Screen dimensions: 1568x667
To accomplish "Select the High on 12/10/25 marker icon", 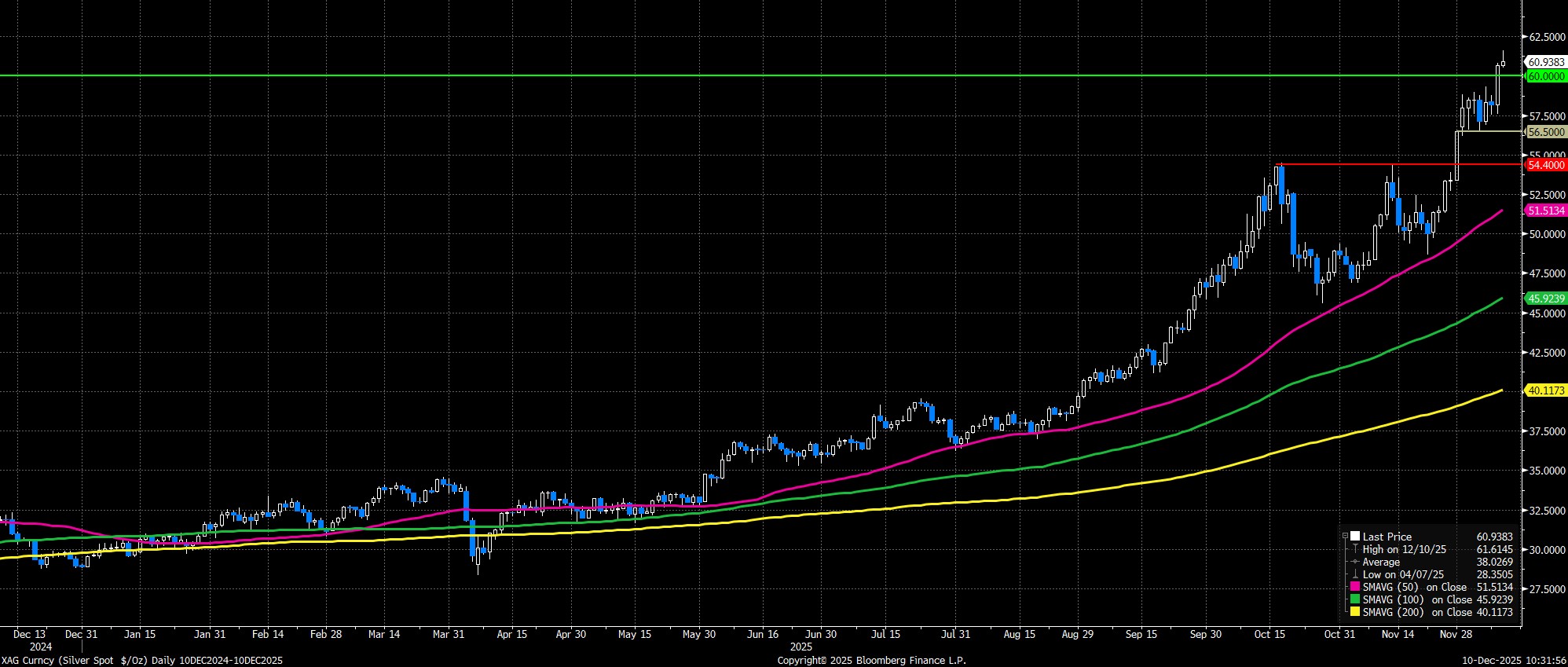I will (1355, 549).
